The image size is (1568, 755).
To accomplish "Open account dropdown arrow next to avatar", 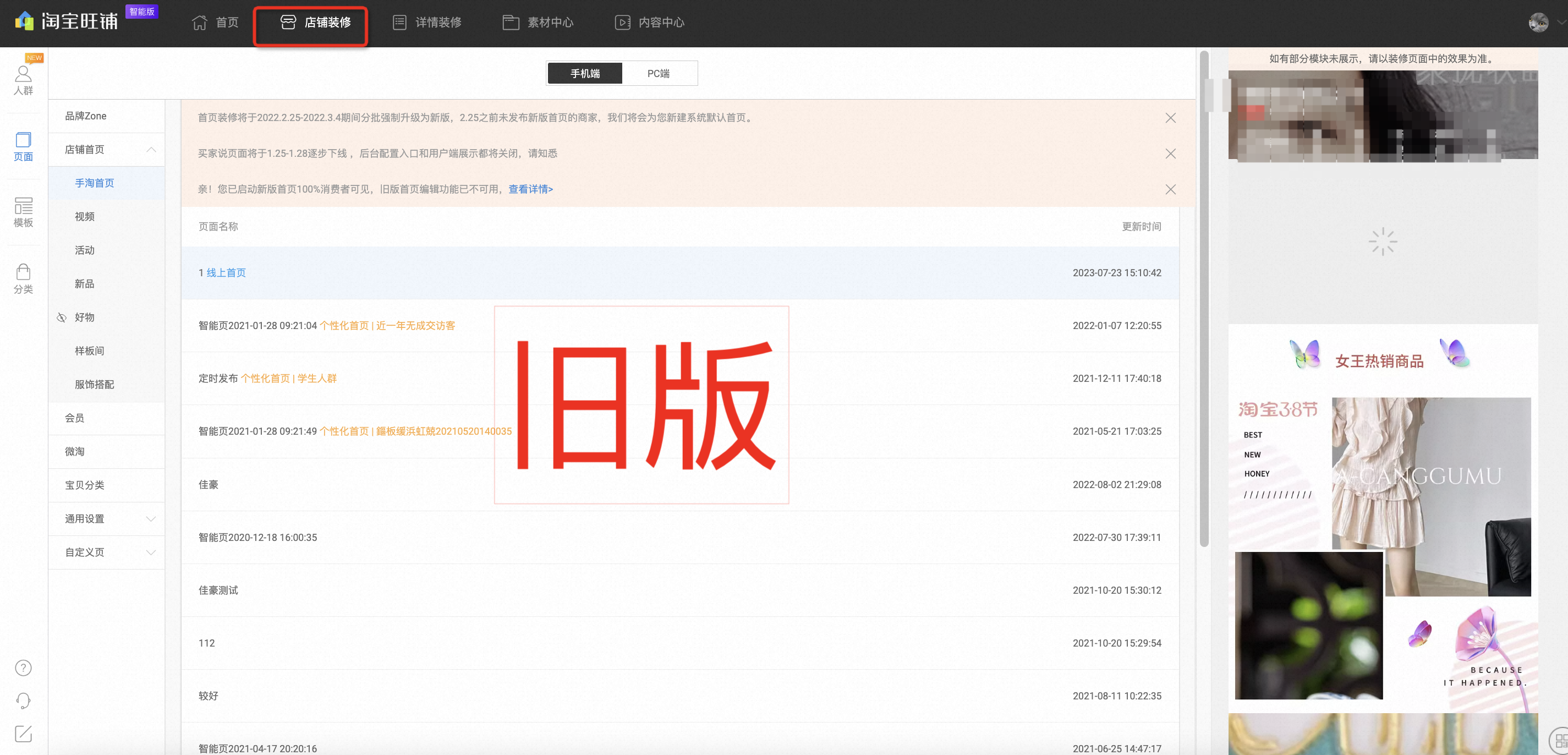I will (1561, 22).
